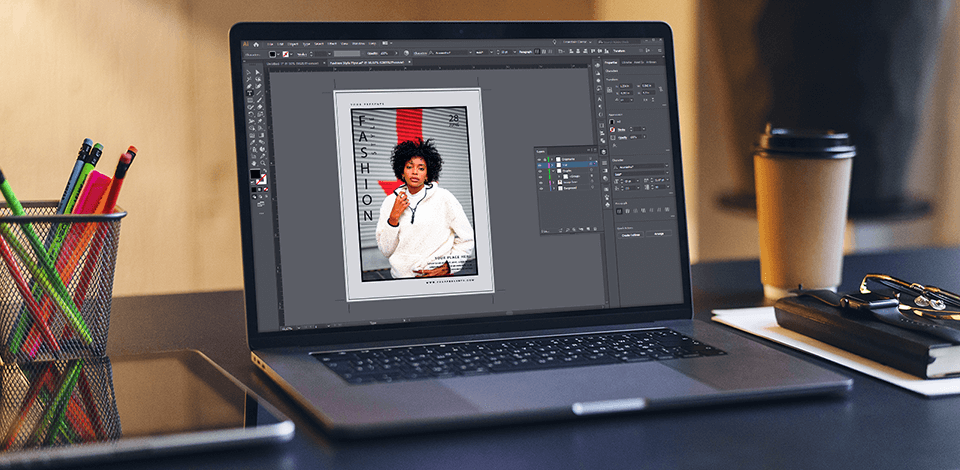This screenshot has width=960, height=470.
Task: Toggle visibility of Background layer
Action: tap(541, 188)
